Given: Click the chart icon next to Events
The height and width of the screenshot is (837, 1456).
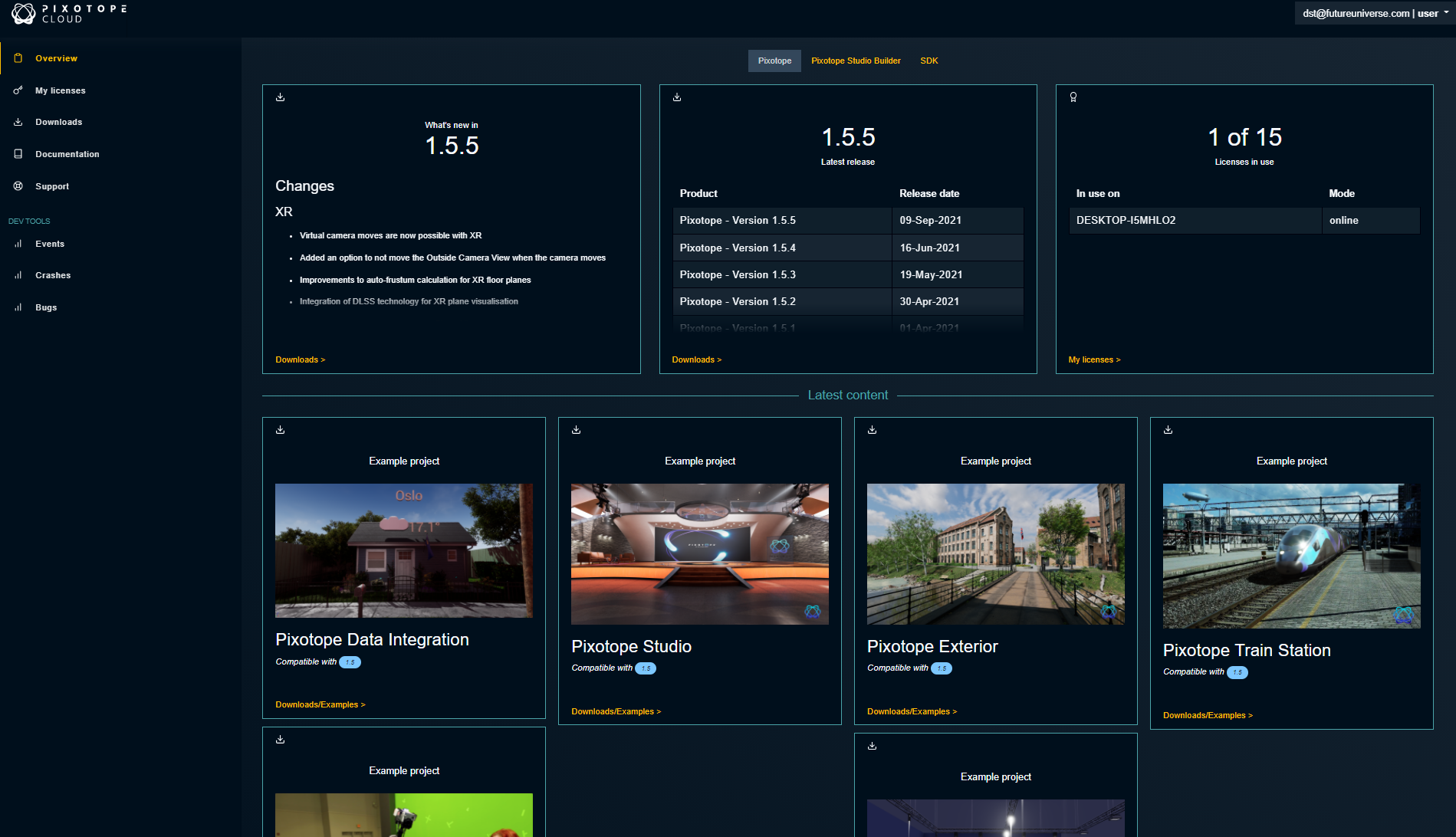Looking at the screenshot, I should tap(18, 244).
